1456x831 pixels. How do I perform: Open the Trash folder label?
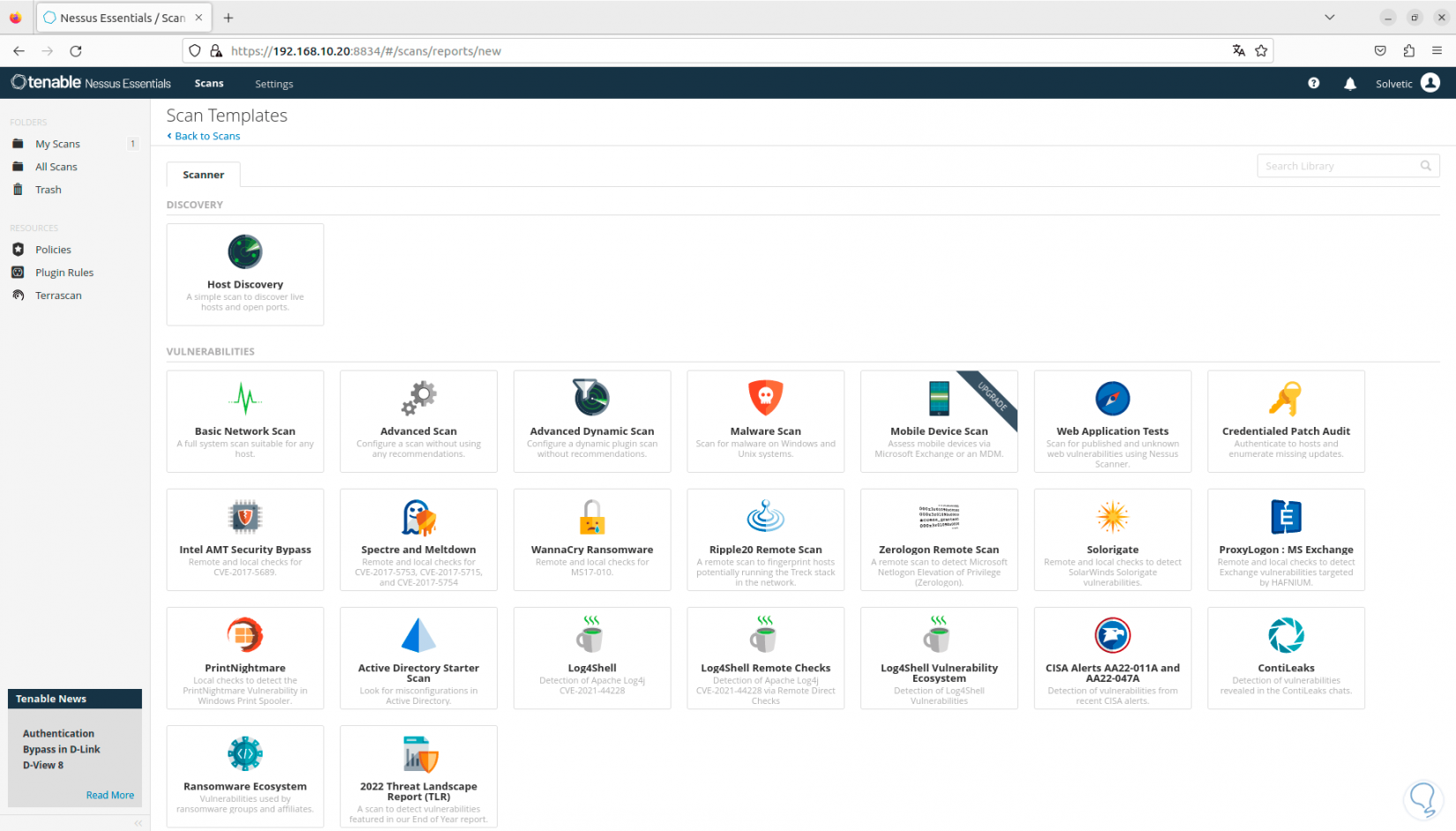click(49, 190)
